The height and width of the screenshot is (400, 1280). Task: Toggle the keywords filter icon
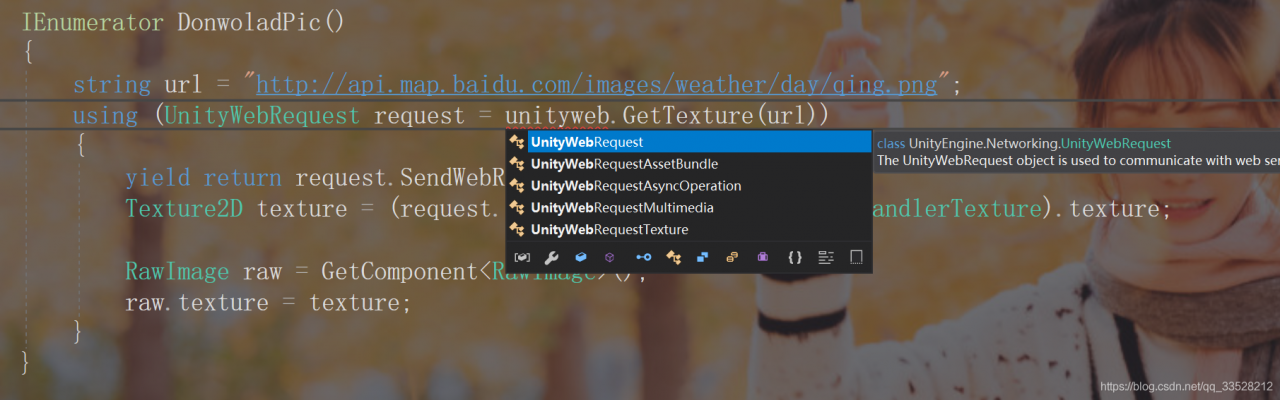825,257
